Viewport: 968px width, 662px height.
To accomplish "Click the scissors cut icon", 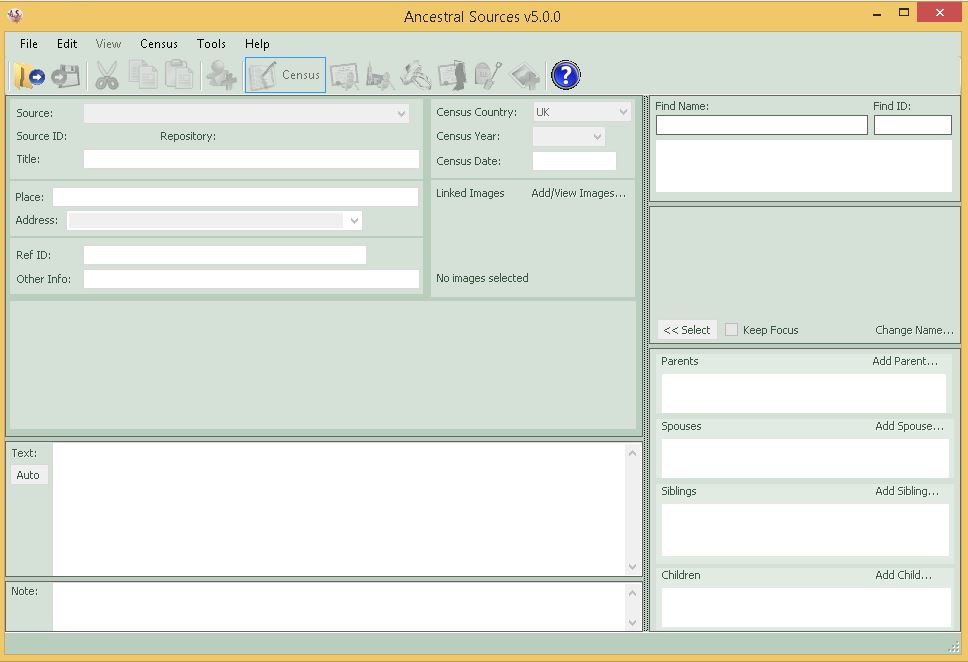I will click(107, 75).
